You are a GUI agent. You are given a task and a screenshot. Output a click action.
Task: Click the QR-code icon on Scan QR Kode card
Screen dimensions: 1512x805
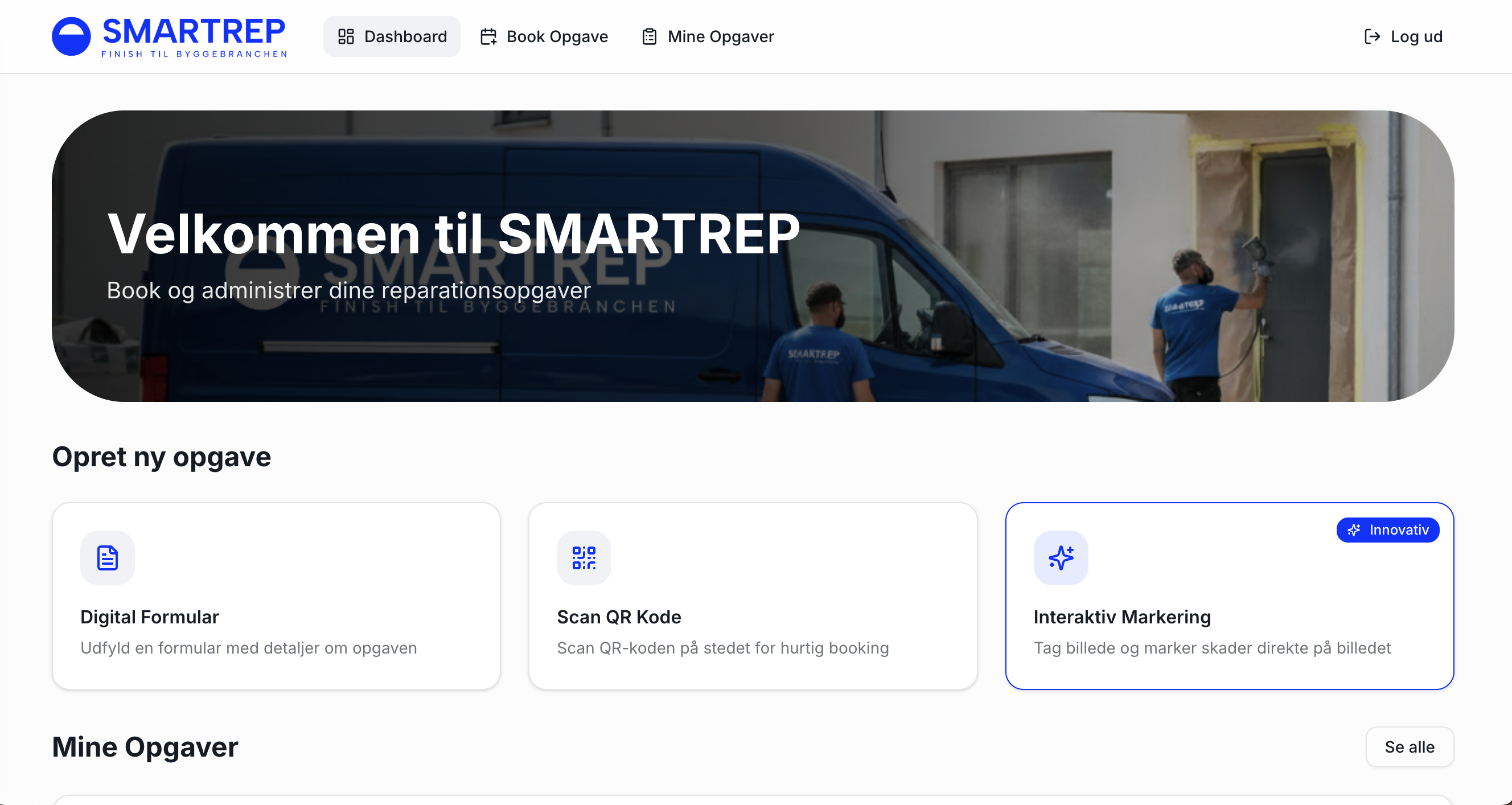(584, 557)
